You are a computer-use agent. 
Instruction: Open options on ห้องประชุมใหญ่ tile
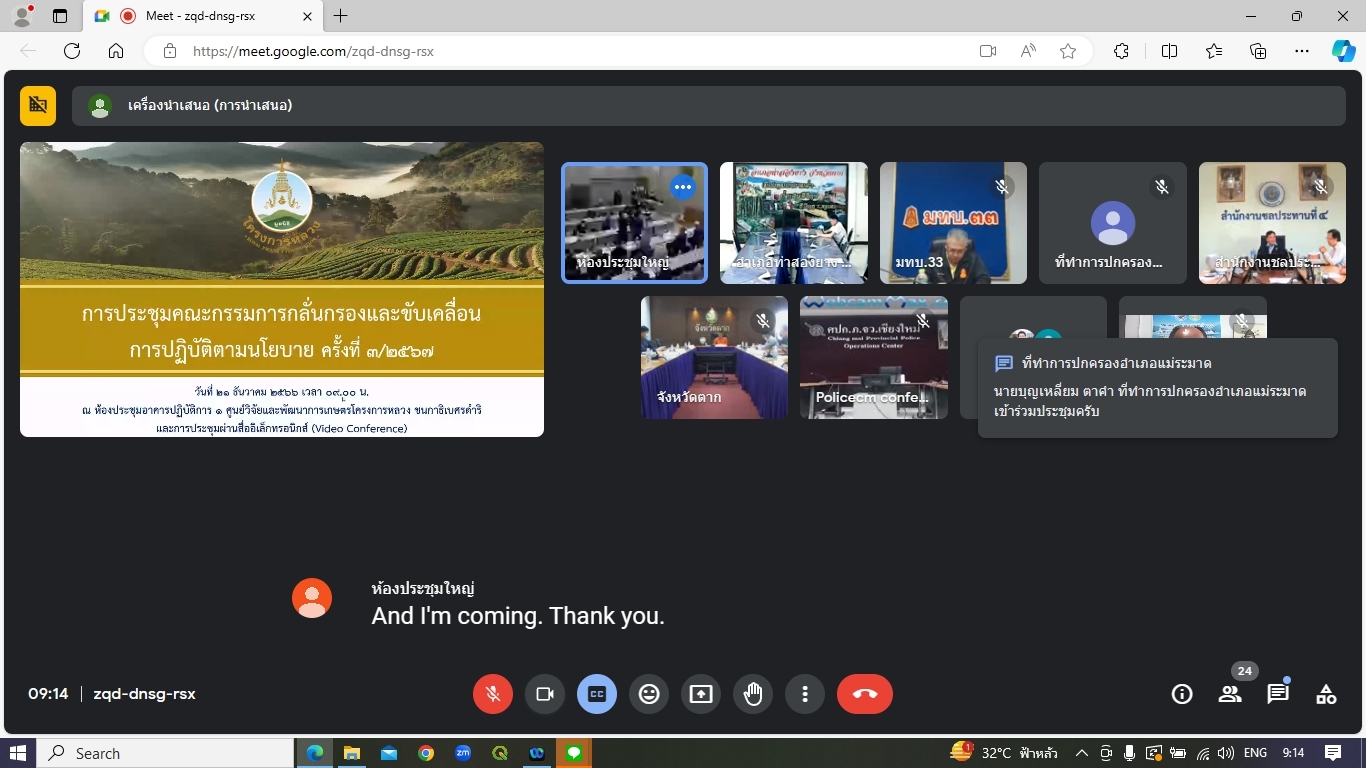(x=682, y=187)
